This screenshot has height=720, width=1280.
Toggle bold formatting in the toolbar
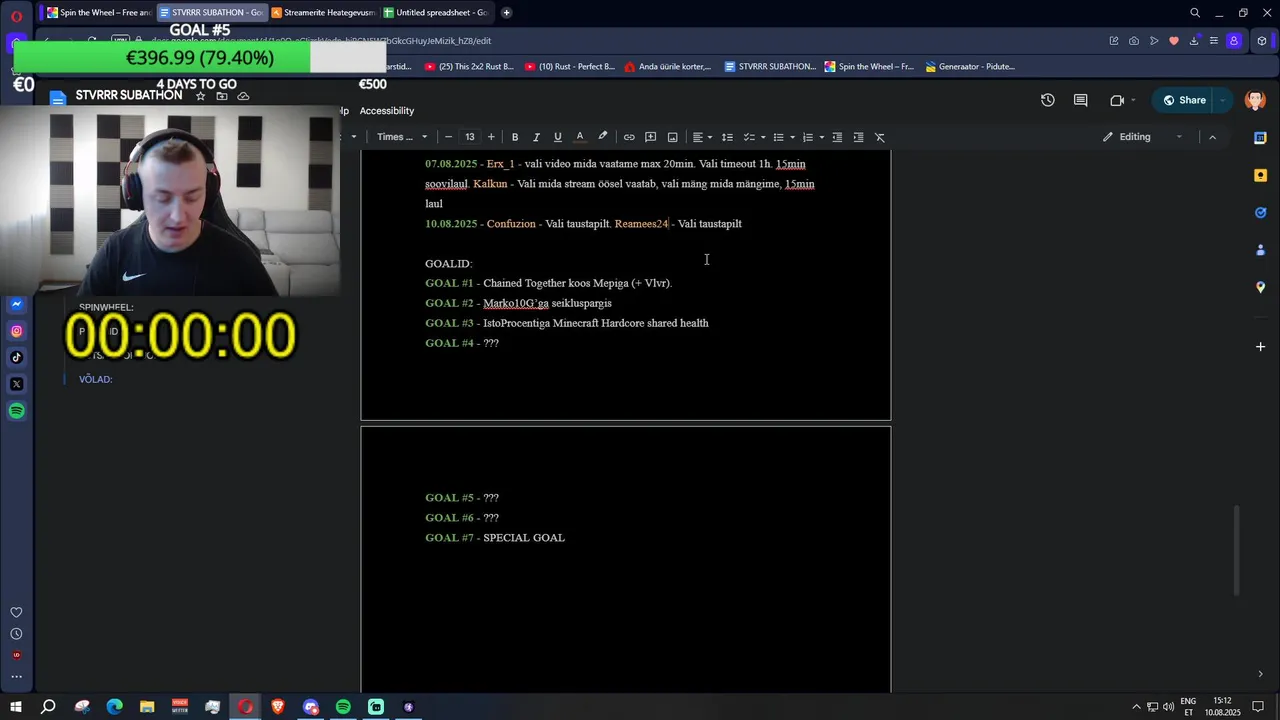coord(515,137)
